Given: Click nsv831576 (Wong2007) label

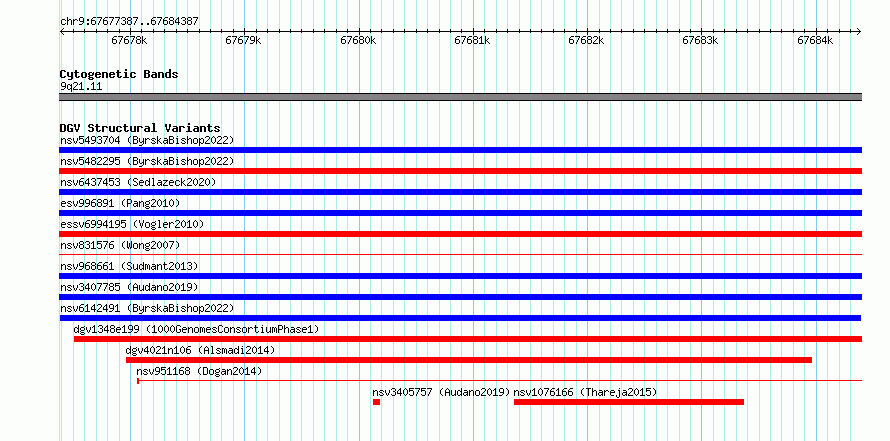Looking at the screenshot, I should pos(120,245).
